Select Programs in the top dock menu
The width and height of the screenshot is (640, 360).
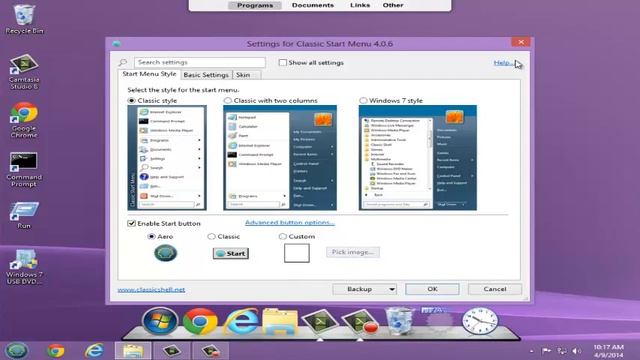255,5
